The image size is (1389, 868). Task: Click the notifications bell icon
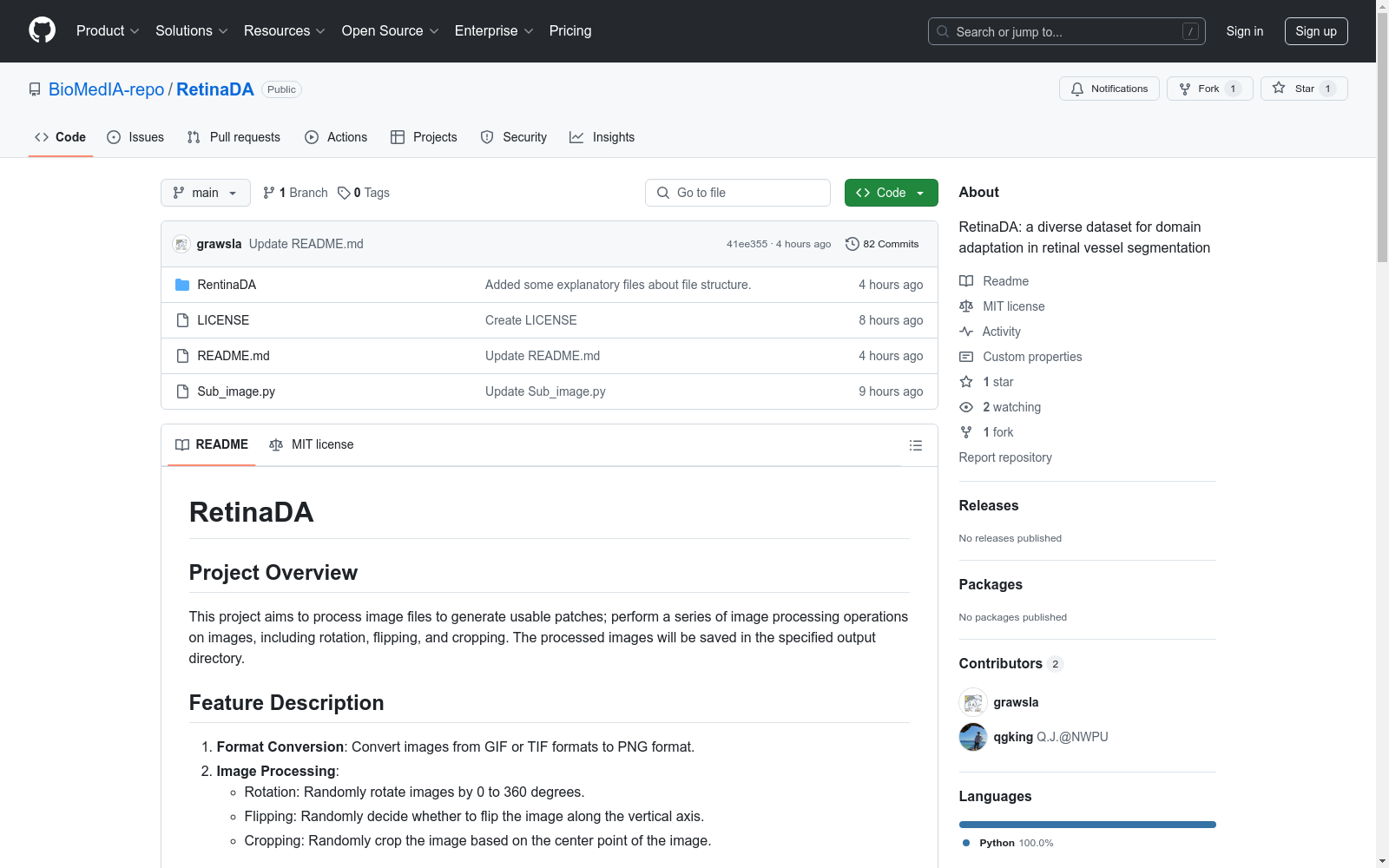(1077, 89)
